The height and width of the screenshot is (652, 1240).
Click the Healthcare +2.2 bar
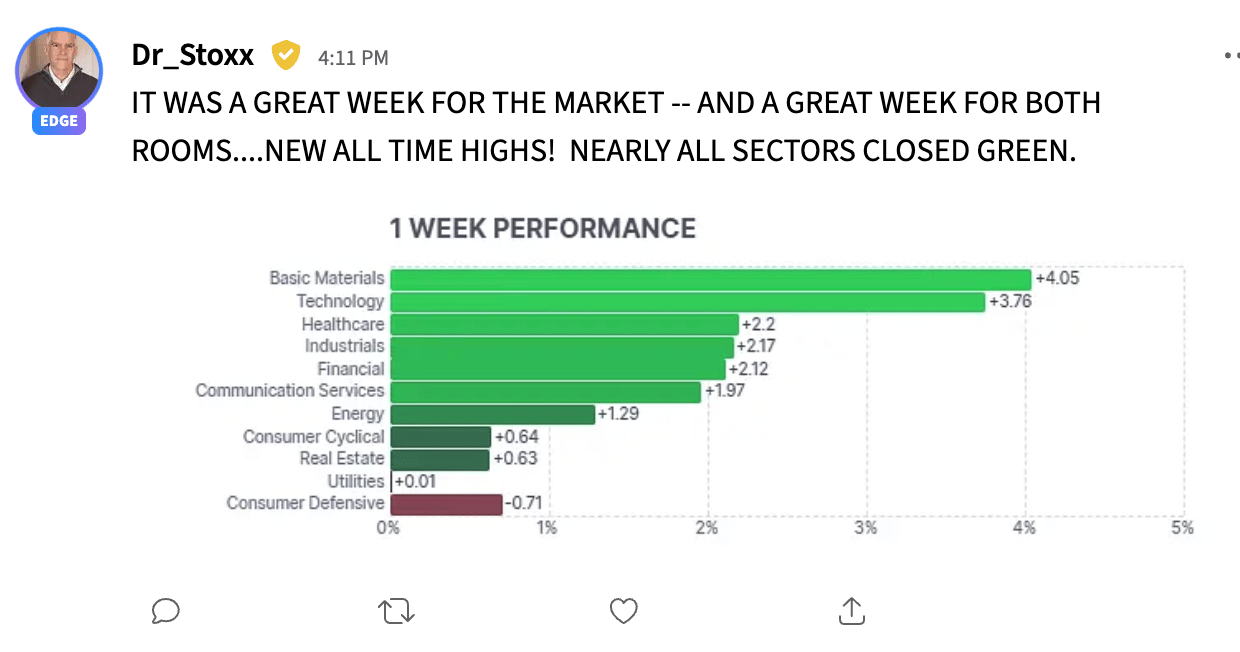[564, 324]
